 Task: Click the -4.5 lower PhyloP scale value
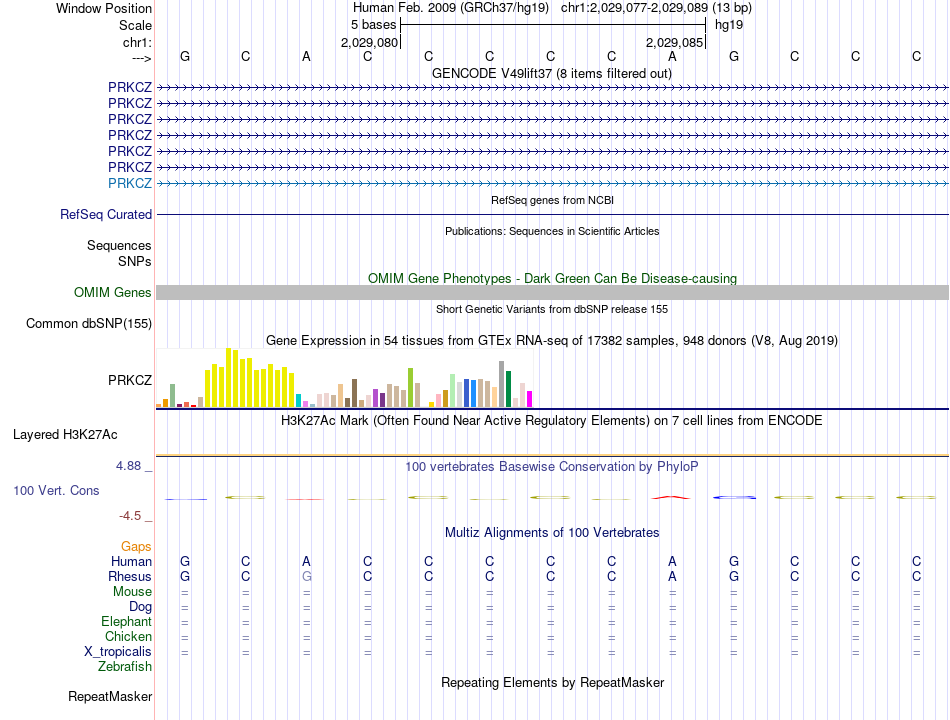click(130, 516)
